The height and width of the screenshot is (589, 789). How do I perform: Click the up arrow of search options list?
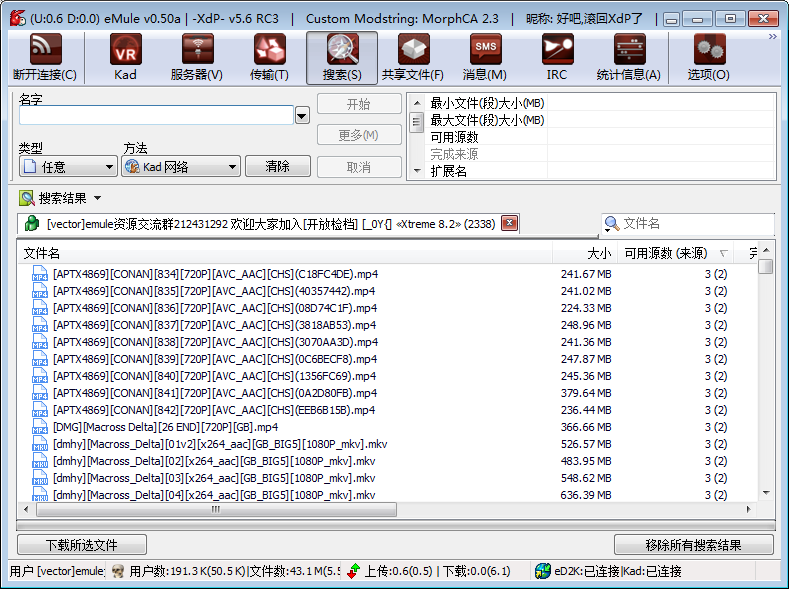click(x=417, y=103)
